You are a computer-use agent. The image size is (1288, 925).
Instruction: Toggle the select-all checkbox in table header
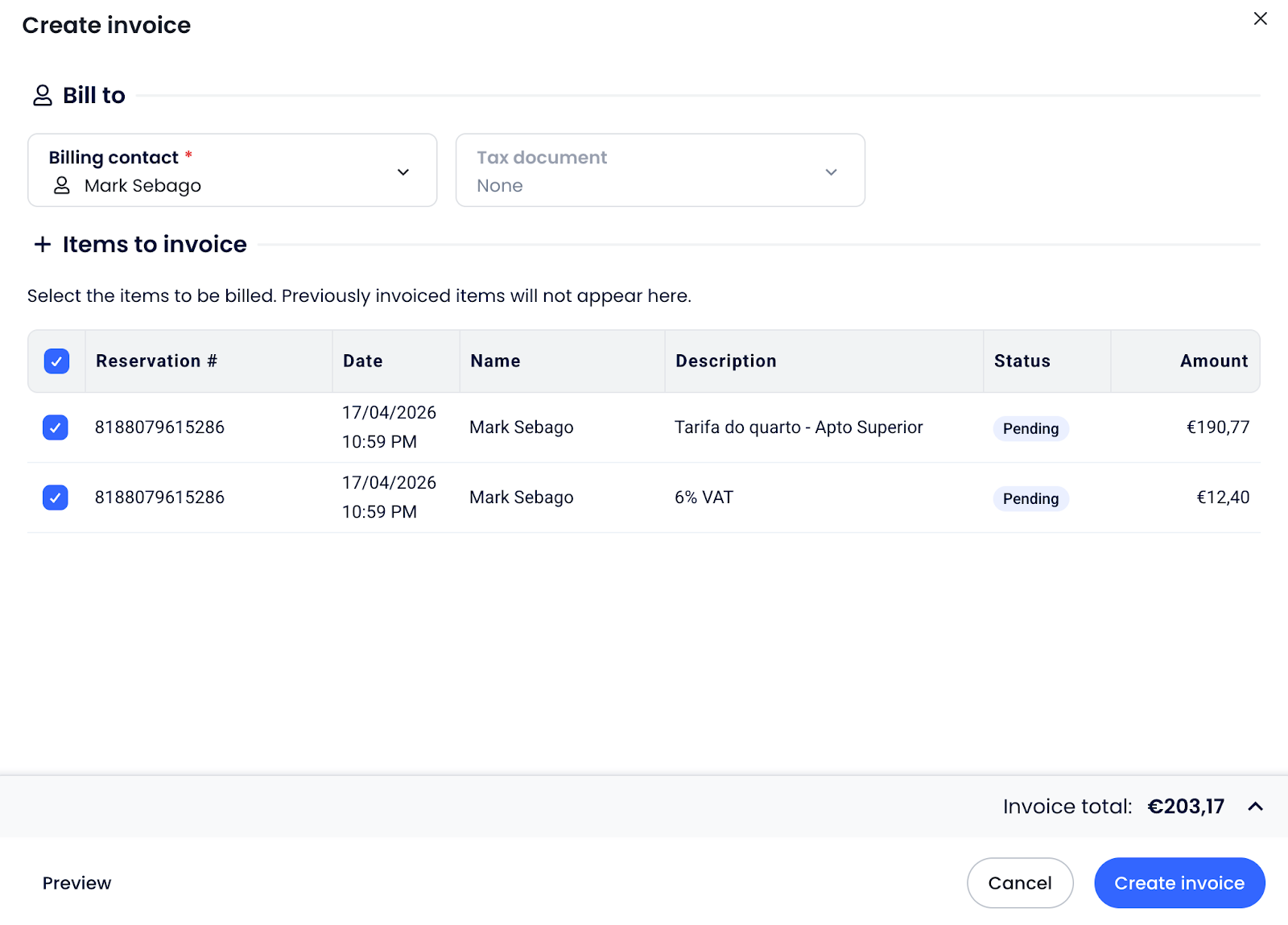[x=56, y=361]
